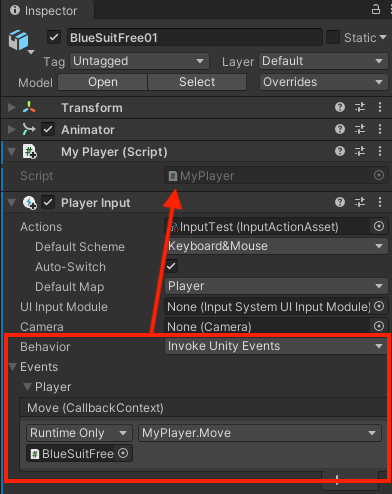This screenshot has width=392, height=494.
Task: Open the My Player preset settings icon
Action: (360, 151)
